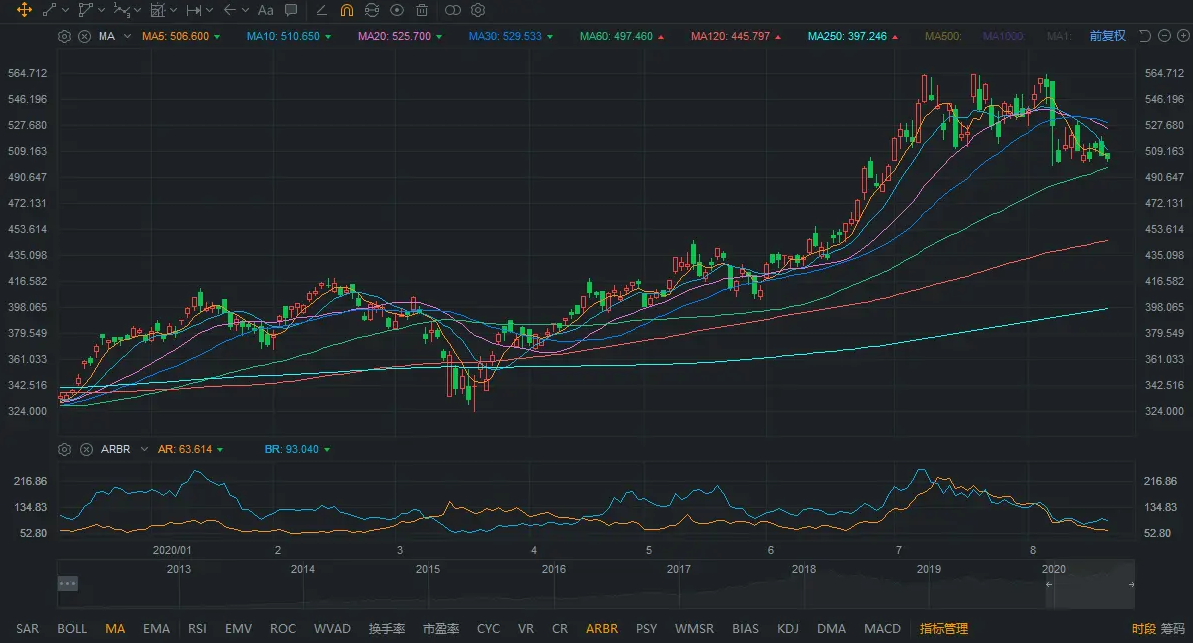Open ARBR indicator settings gear
This screenshot has width=1193, height=643.
[x=65, y=450]
